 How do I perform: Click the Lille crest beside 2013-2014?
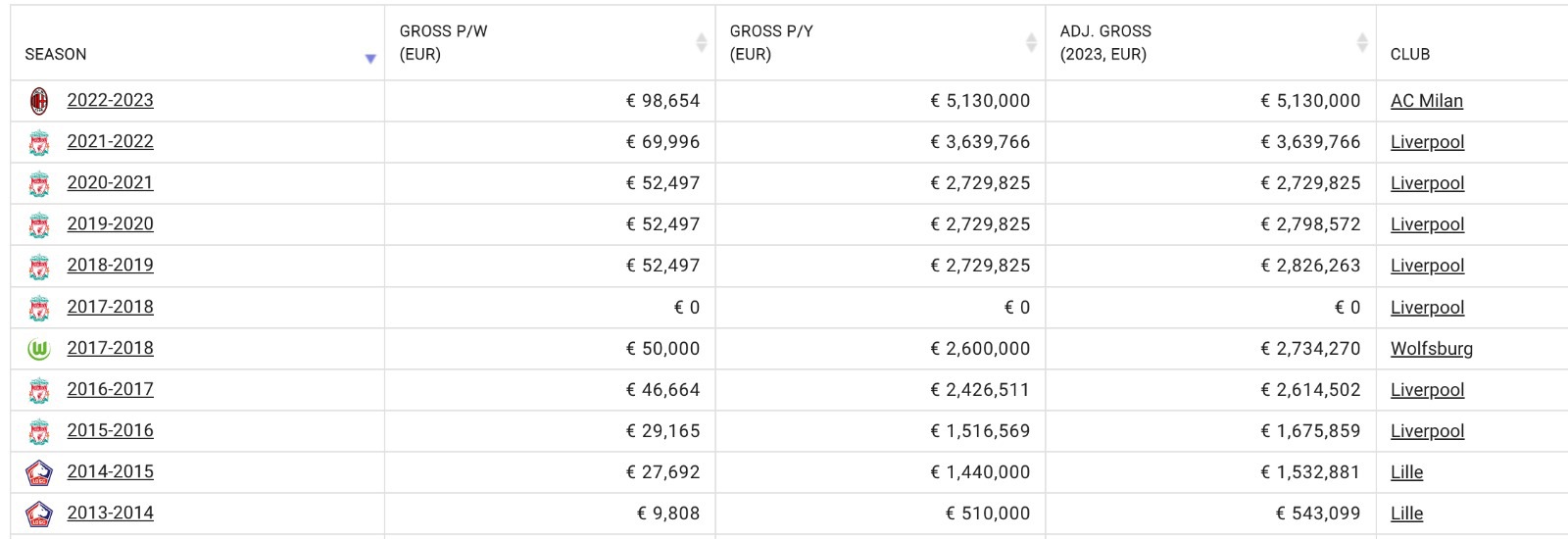coord(38,514)
